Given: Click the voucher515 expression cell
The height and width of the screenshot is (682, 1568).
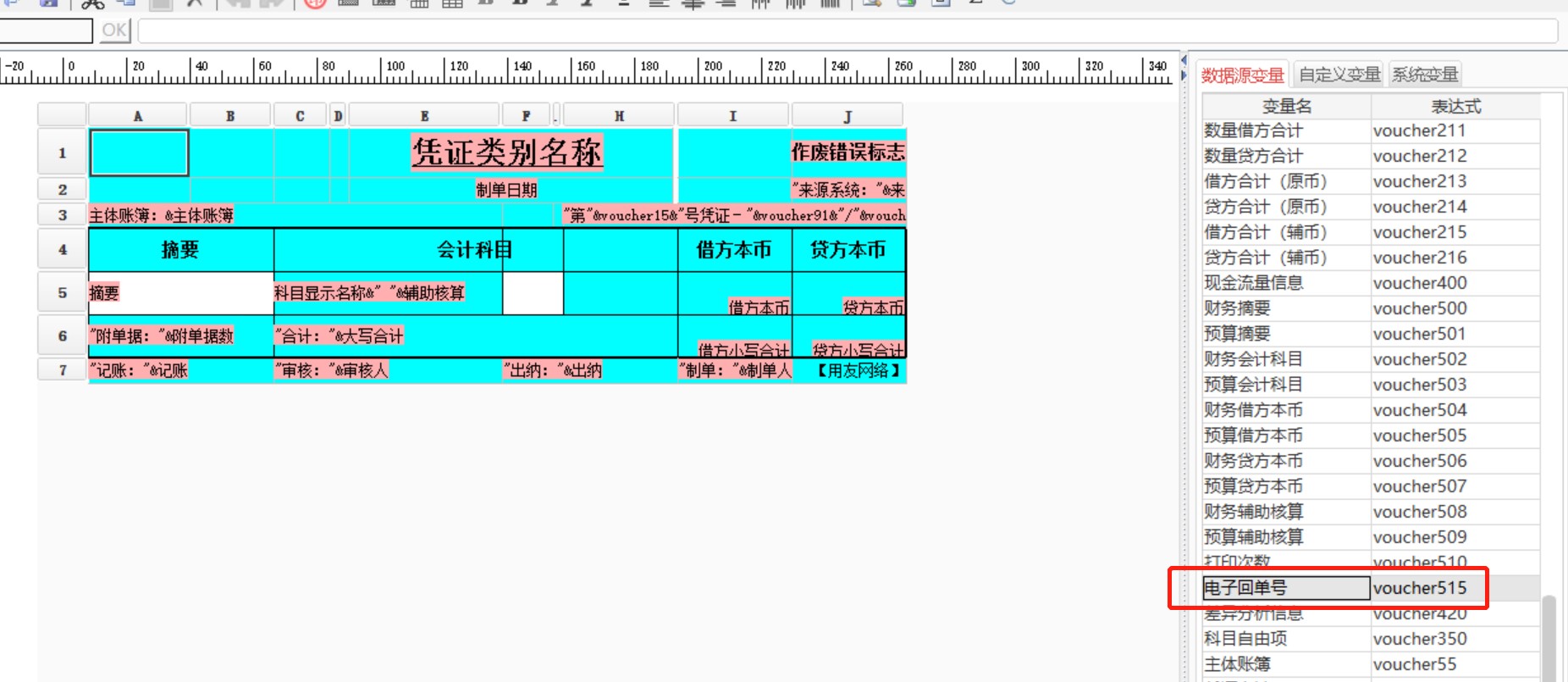Looking at the screenshot, I should [1455, 588].
